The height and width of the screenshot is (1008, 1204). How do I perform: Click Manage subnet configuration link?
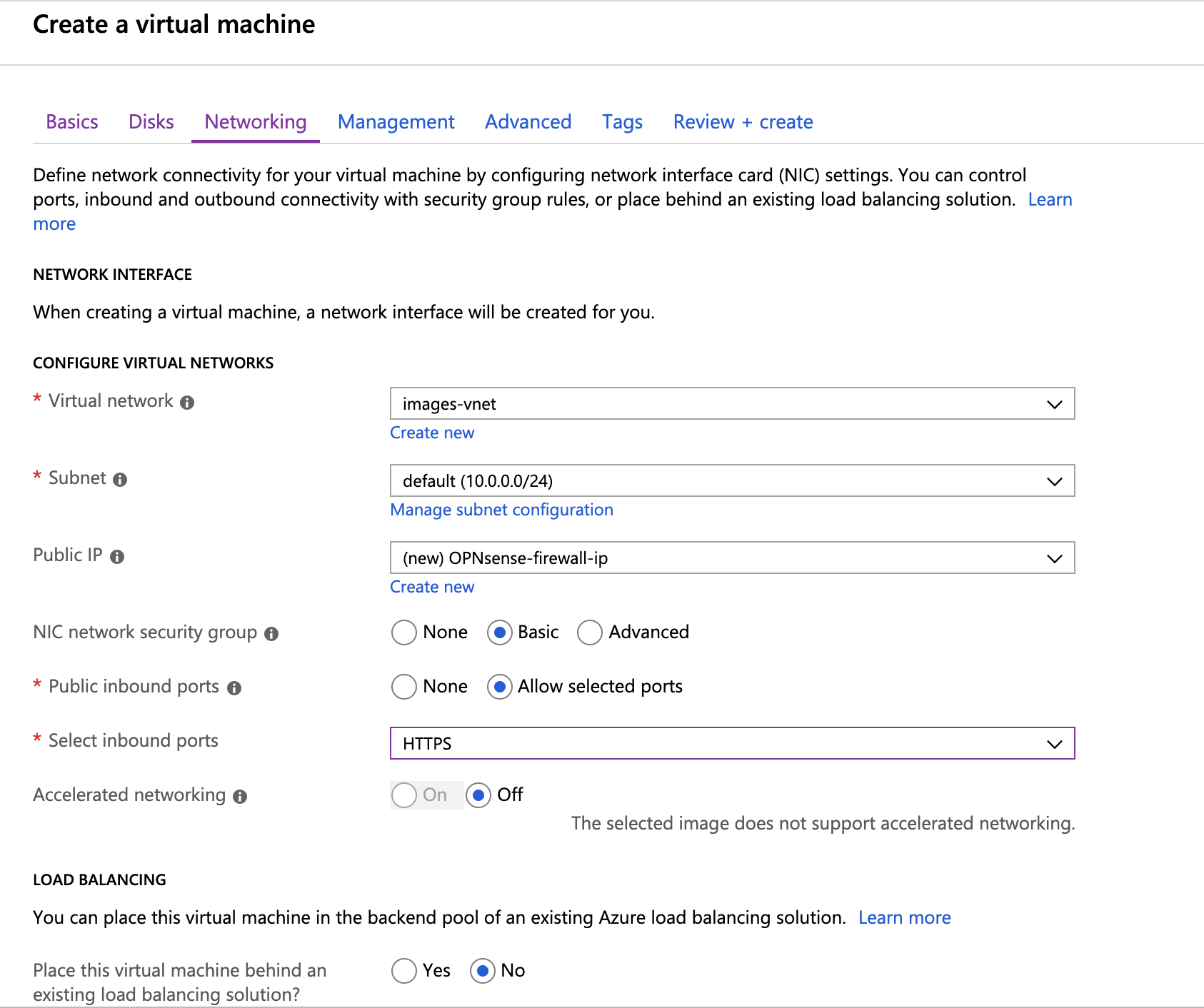coord(501,510)
